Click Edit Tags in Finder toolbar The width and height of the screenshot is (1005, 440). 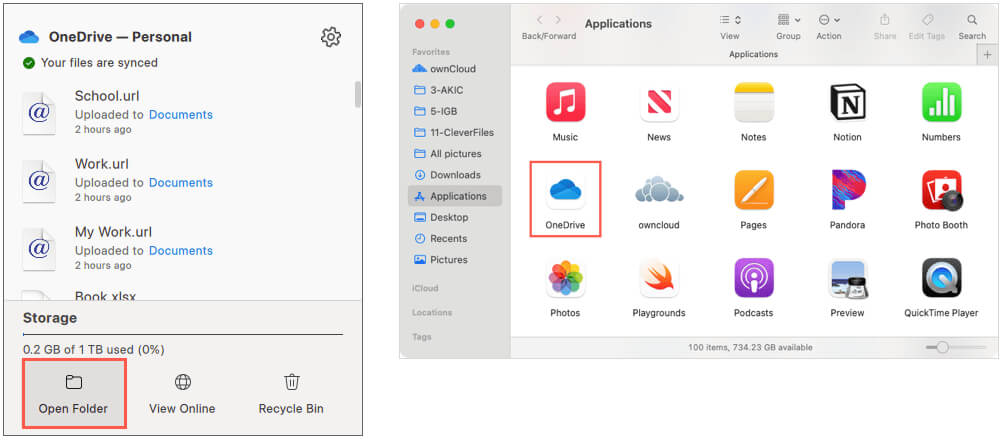click(x=926, y=20)
